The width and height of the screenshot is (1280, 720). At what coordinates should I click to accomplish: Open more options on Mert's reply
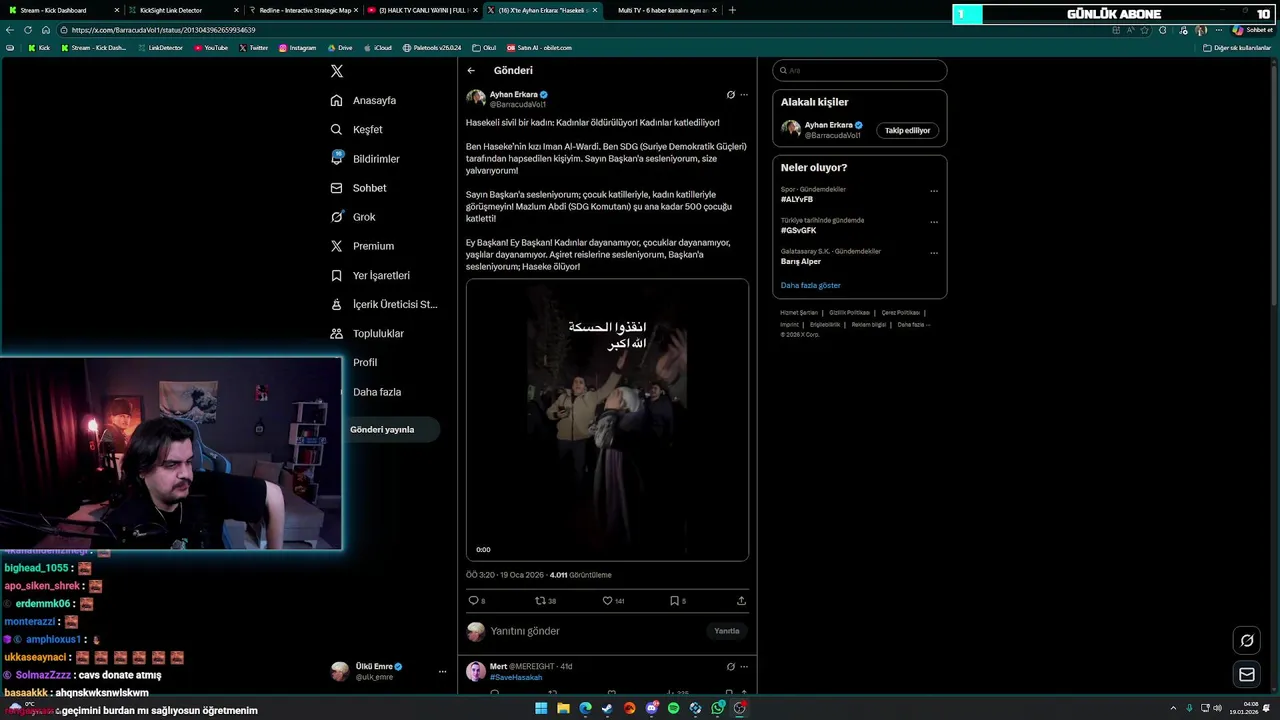click(743, 666)
